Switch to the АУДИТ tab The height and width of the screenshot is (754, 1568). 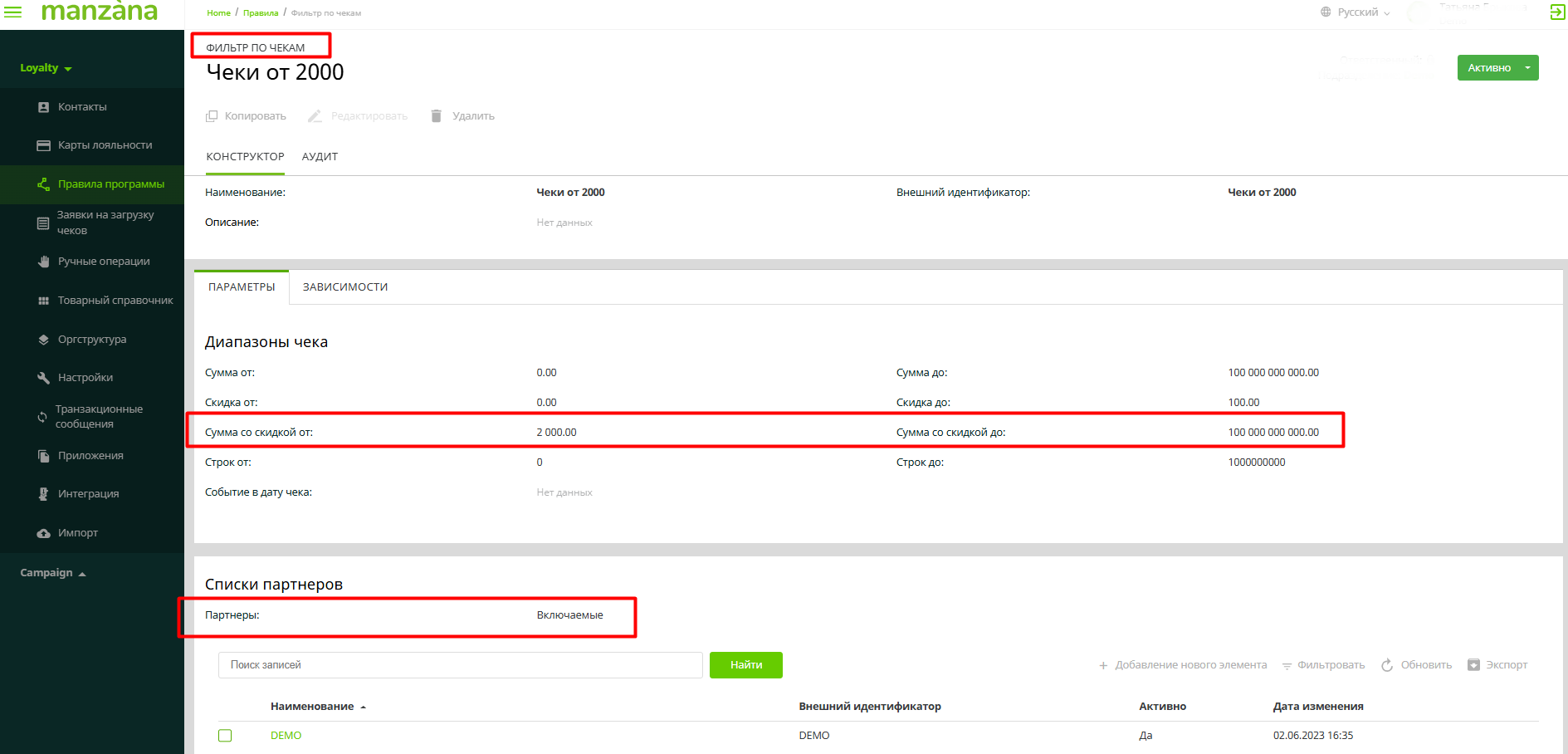[x=320, y=157]
